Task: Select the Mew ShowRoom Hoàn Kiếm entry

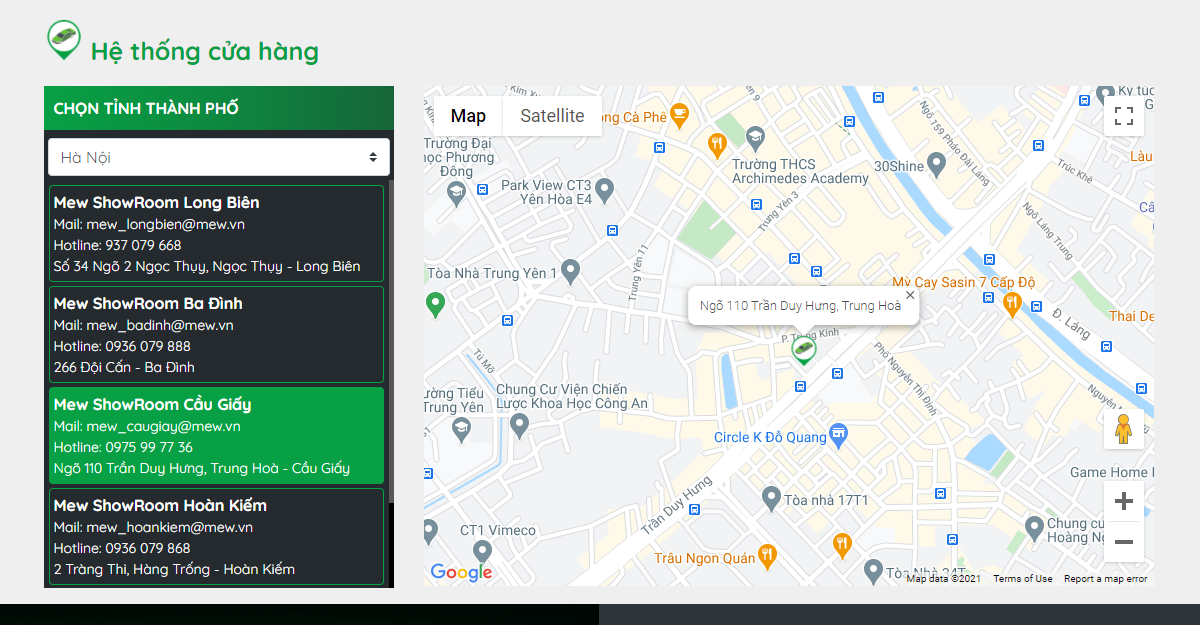Action: pyautogui.click(x=217, y=536)
